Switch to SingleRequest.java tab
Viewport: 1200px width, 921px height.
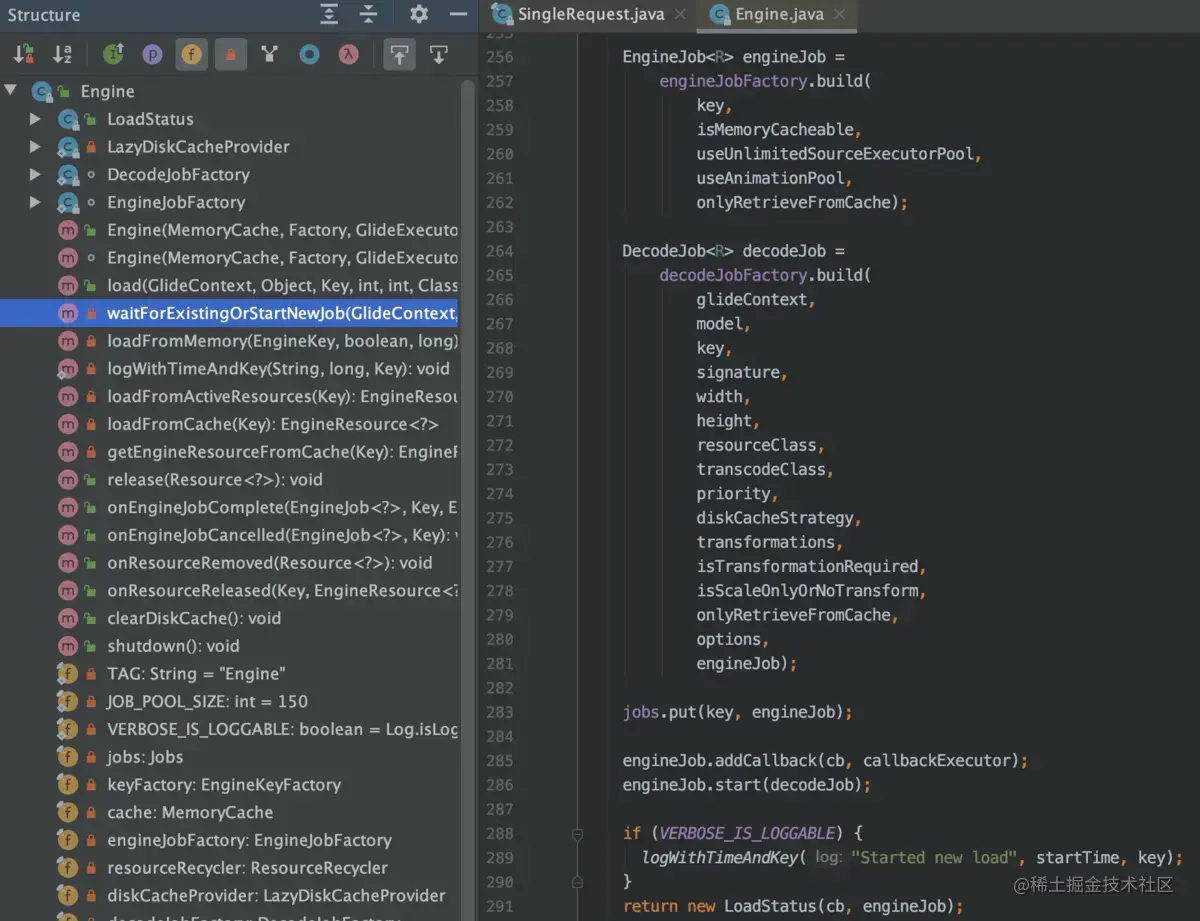[x=590, y=14]
